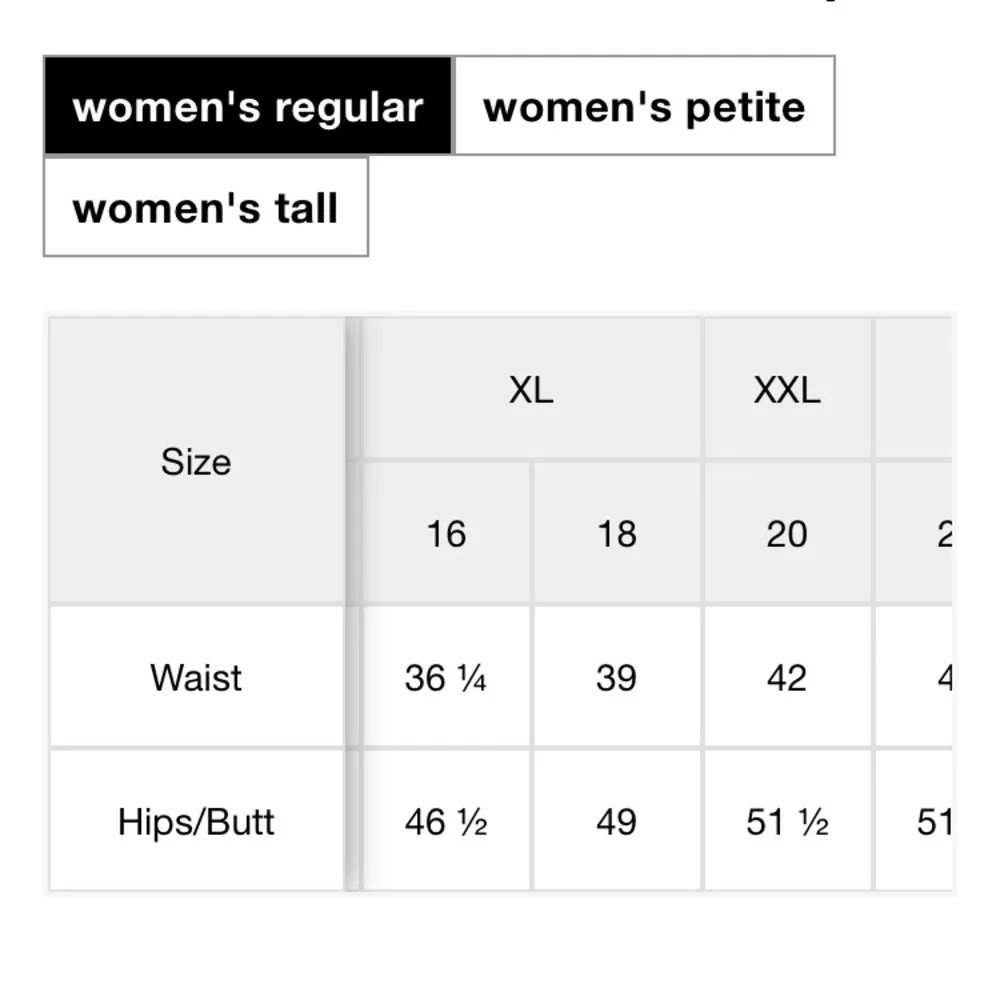
Task: Click the waist value 42 cell
Action: click(x=787, y=677)
